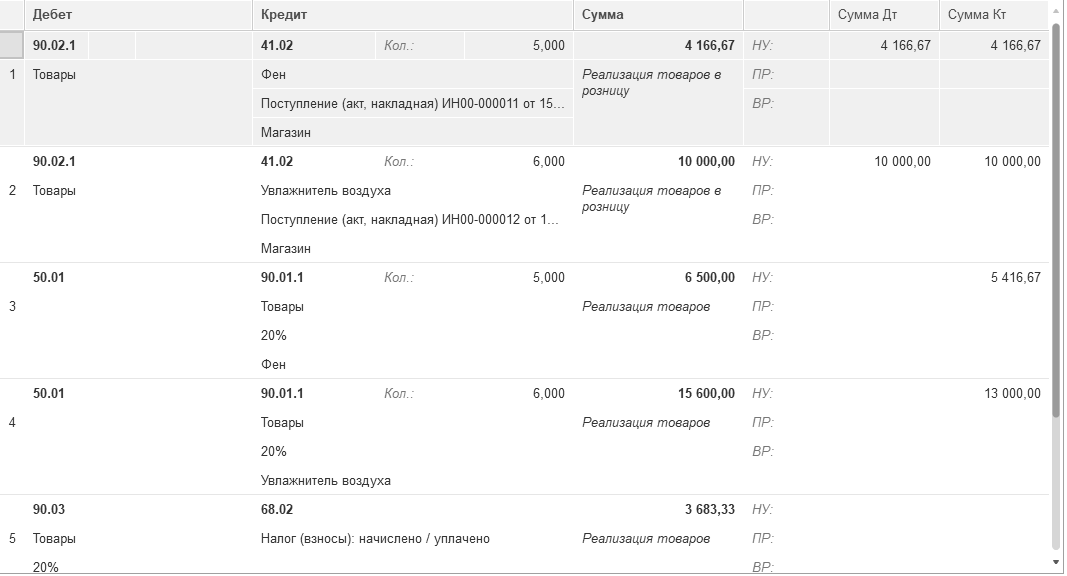Image resolution: width=1067 pixels, height=576 pixels.
Task: Click the "Сумма Кт" column header
Action: [x=977, y=15]
